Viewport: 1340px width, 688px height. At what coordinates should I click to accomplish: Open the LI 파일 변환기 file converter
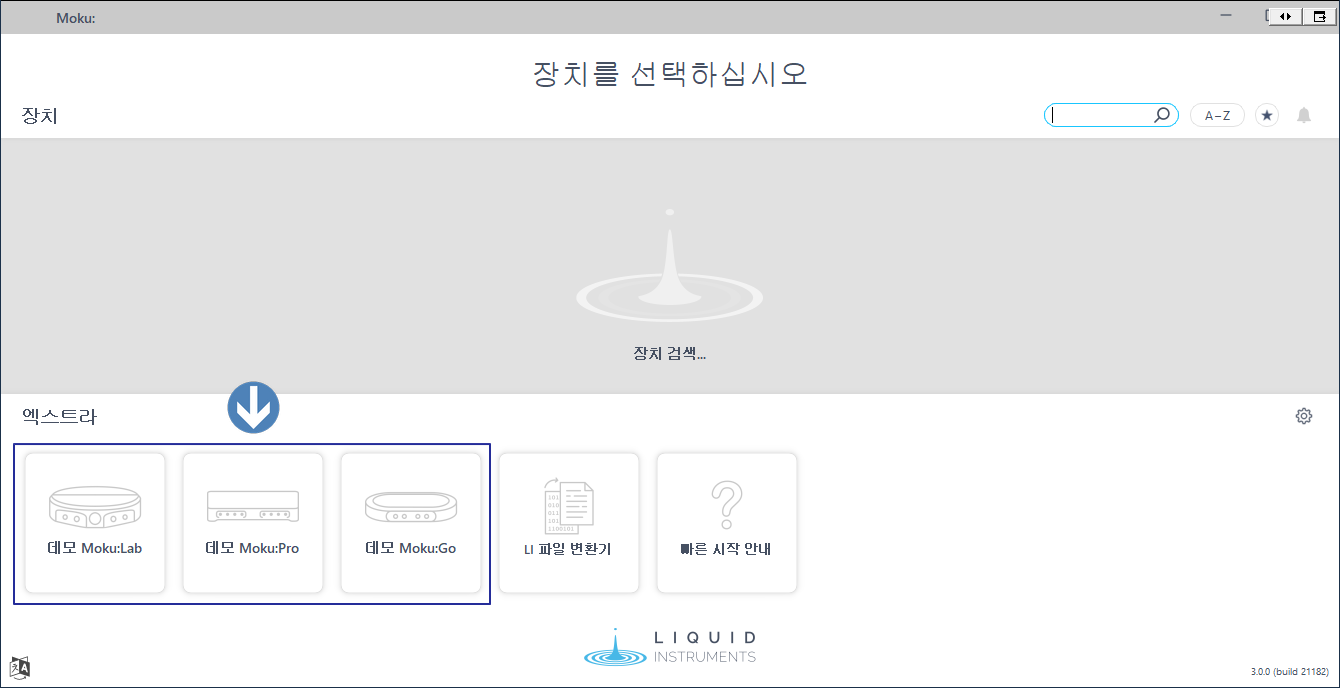pyautogui.click(x=568, y=522)
